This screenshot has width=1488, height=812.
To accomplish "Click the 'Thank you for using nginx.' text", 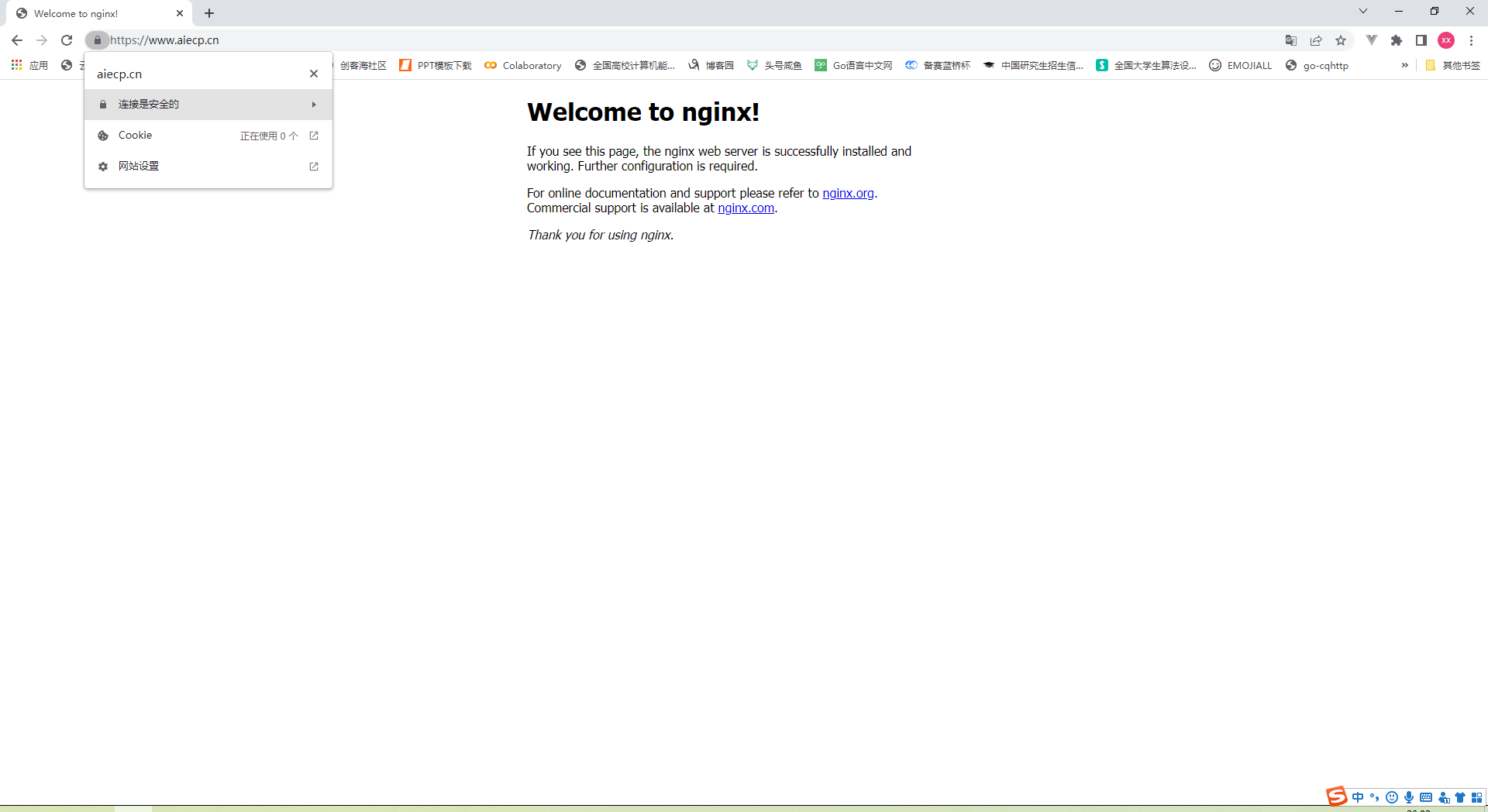I will coord(600,235).
